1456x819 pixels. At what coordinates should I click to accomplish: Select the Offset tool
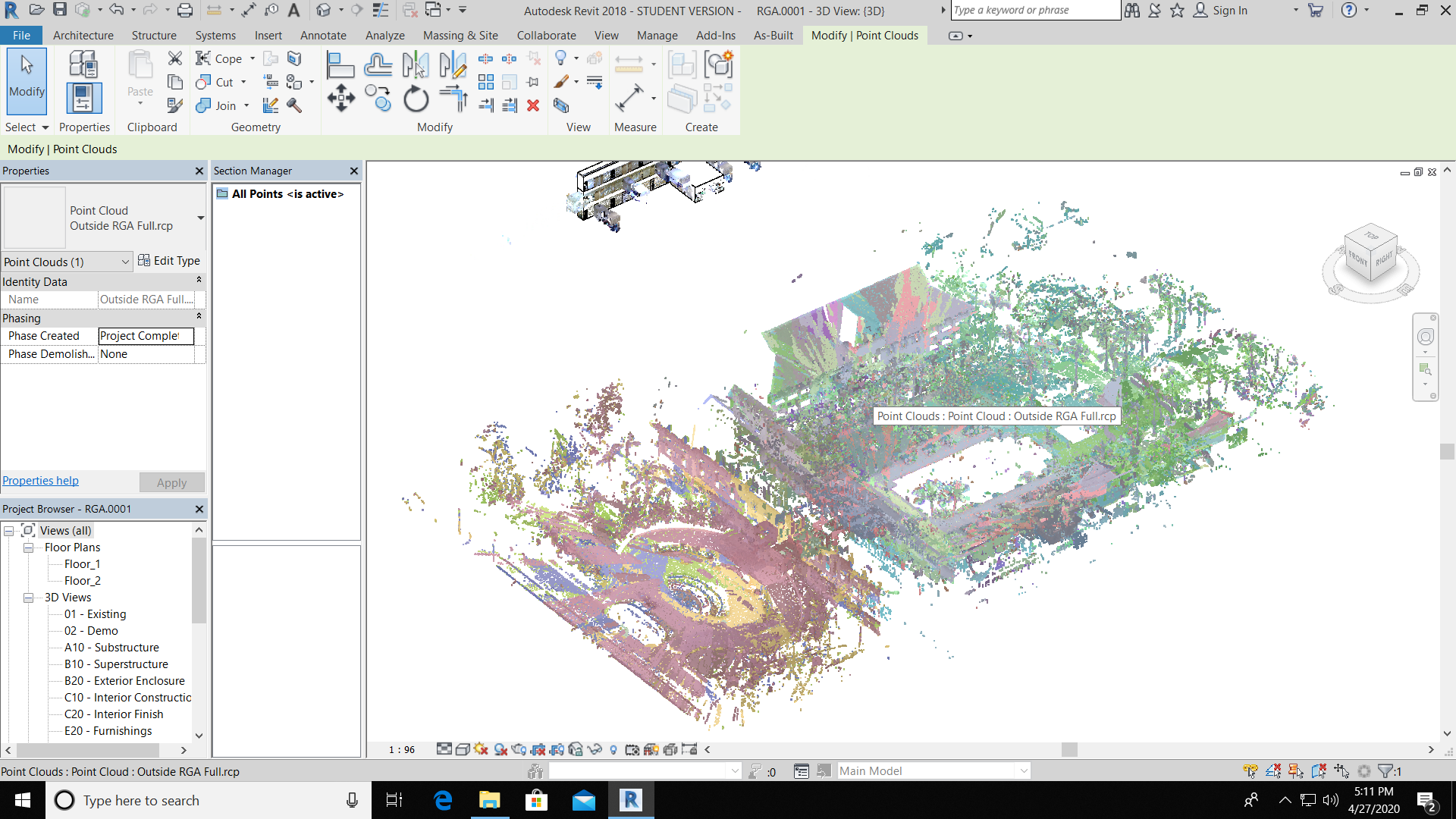pos(378,66)
